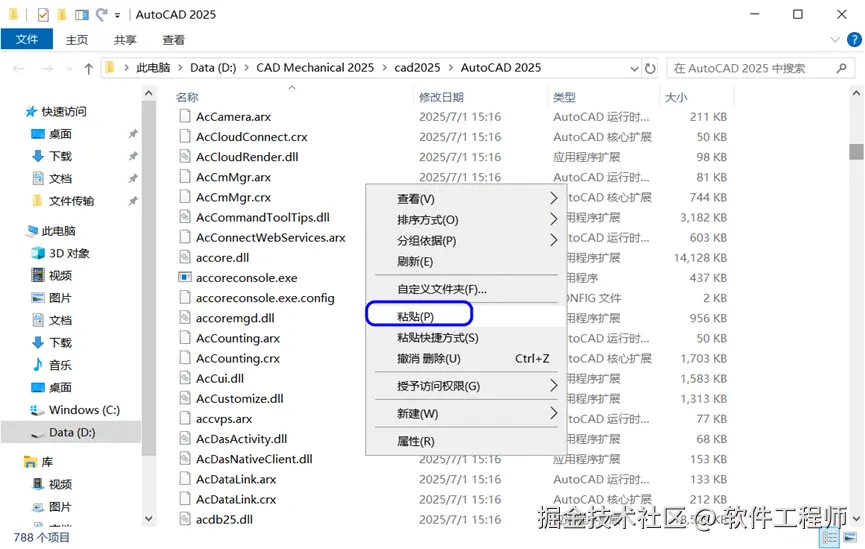
Task: Select the file AcCloudConnect.crx
Action: [x=252, y=136]
